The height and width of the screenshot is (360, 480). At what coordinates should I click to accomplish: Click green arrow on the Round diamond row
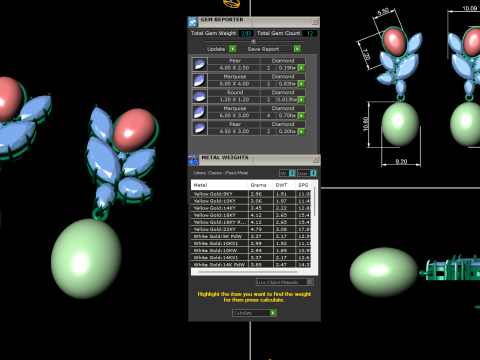coord(301,100)
